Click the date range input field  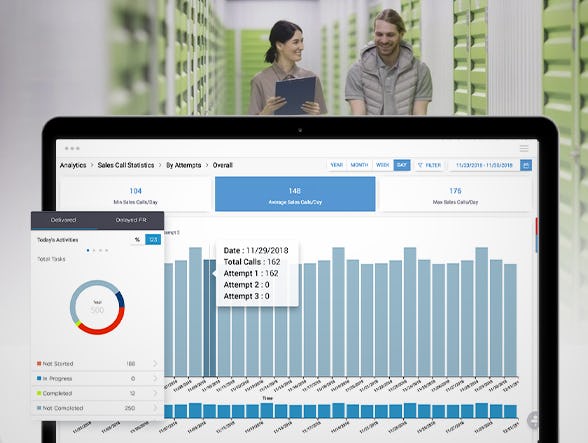[484, 165]
